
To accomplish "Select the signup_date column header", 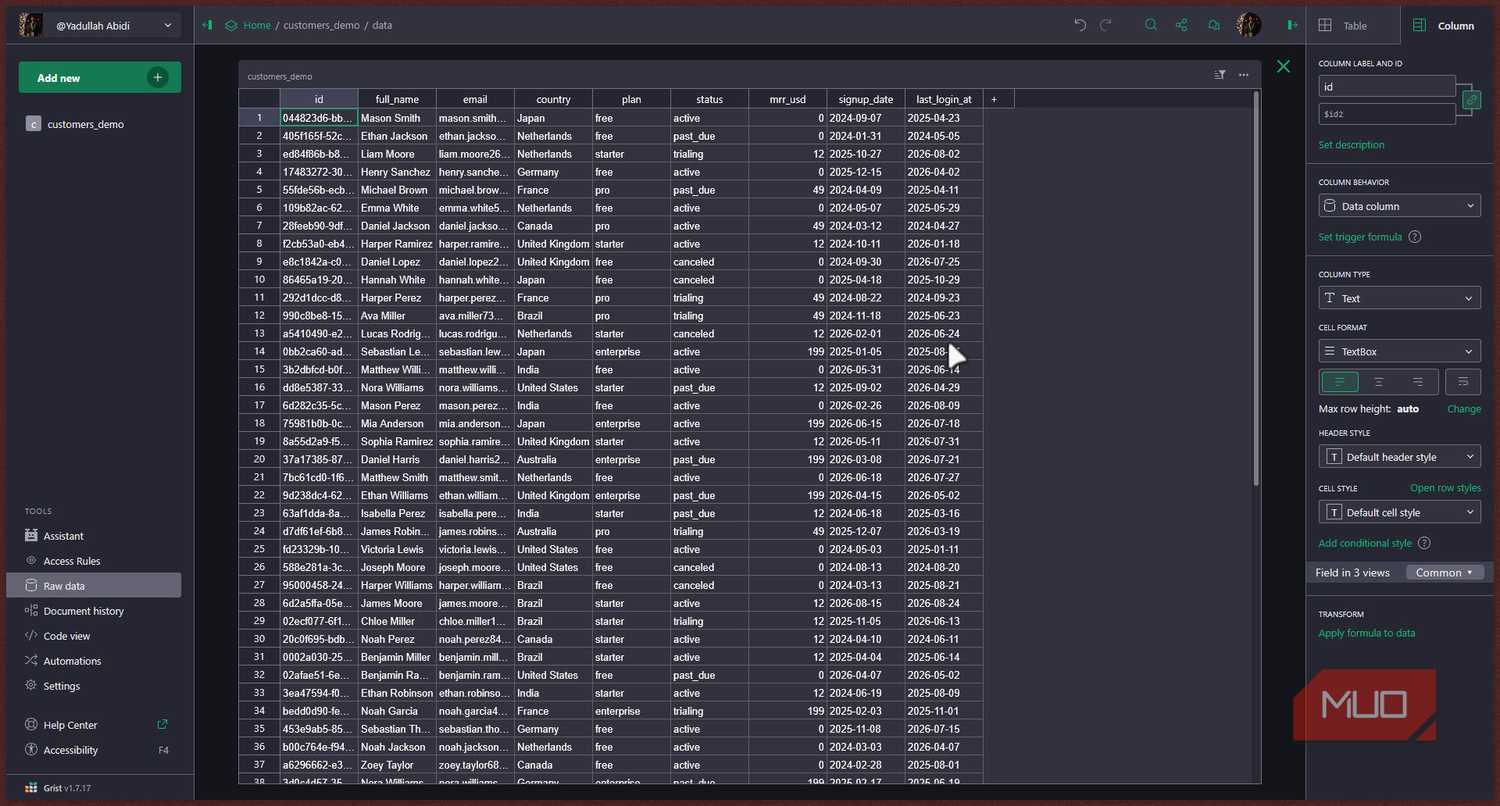I will (866, 99).
